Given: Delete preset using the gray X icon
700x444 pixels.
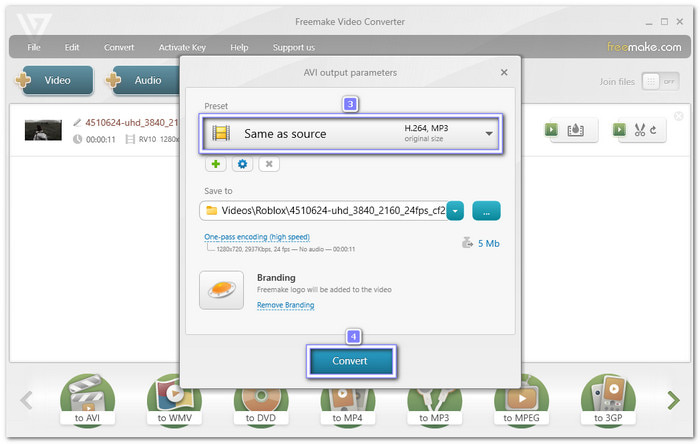Looking at the screenshot, I should coord(269,164).
